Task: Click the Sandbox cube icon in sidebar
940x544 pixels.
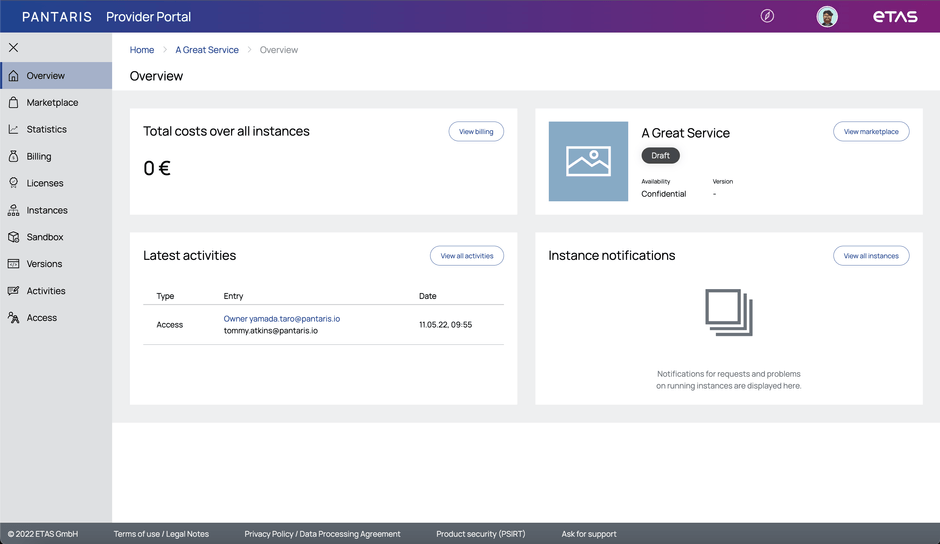Action: pyautogui.click(x=13, y=237)
